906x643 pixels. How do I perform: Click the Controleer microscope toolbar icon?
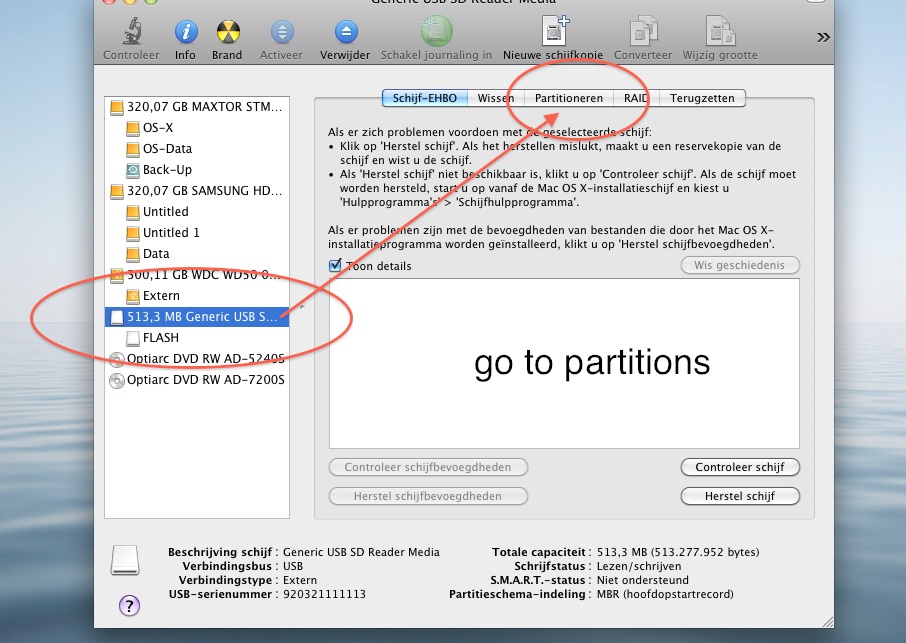pos(131,32)
